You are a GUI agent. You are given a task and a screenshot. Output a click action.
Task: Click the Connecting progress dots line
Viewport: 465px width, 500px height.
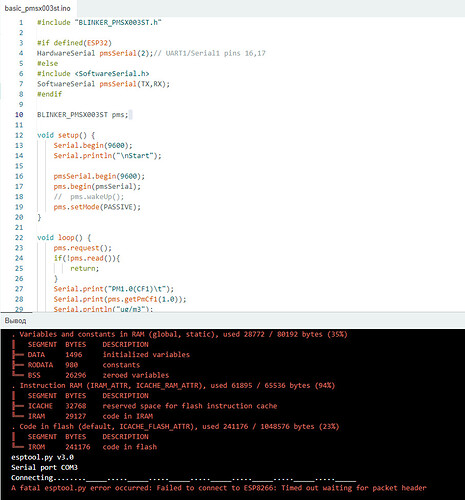click(x=184, y=478)
